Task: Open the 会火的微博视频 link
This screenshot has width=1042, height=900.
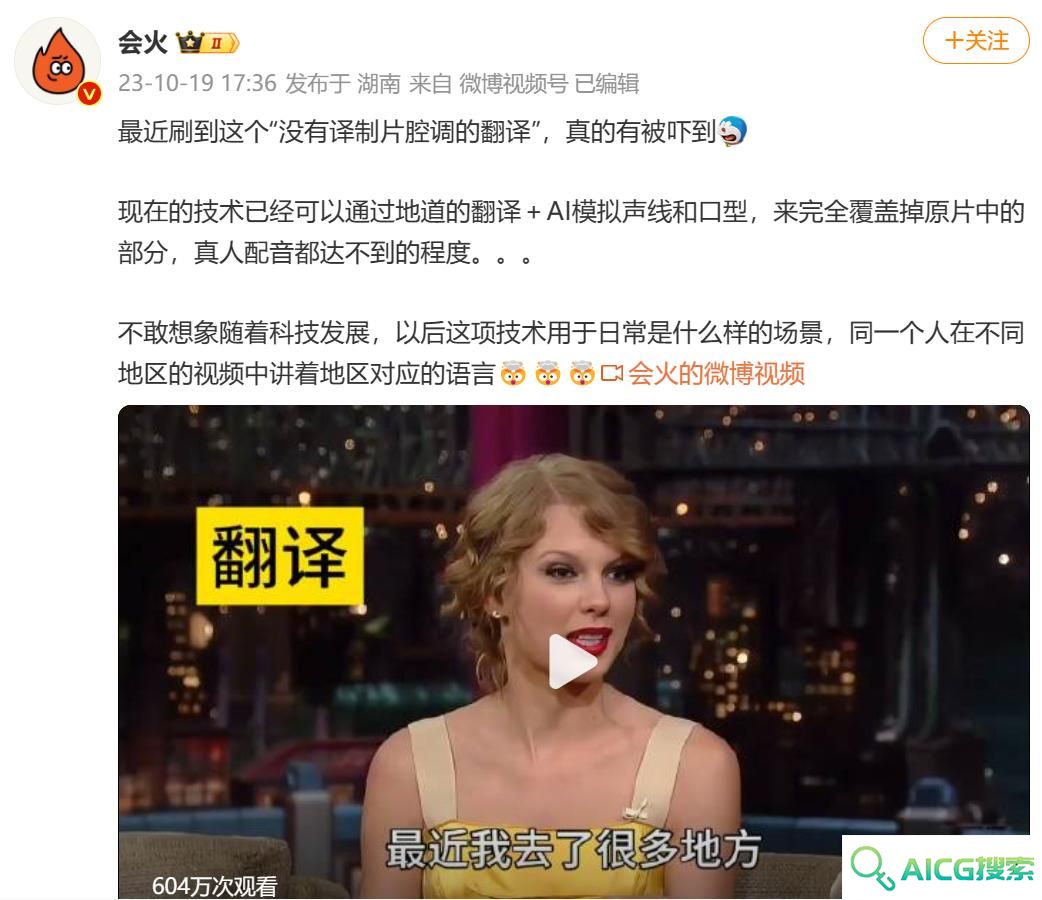Action: (716, 374)
